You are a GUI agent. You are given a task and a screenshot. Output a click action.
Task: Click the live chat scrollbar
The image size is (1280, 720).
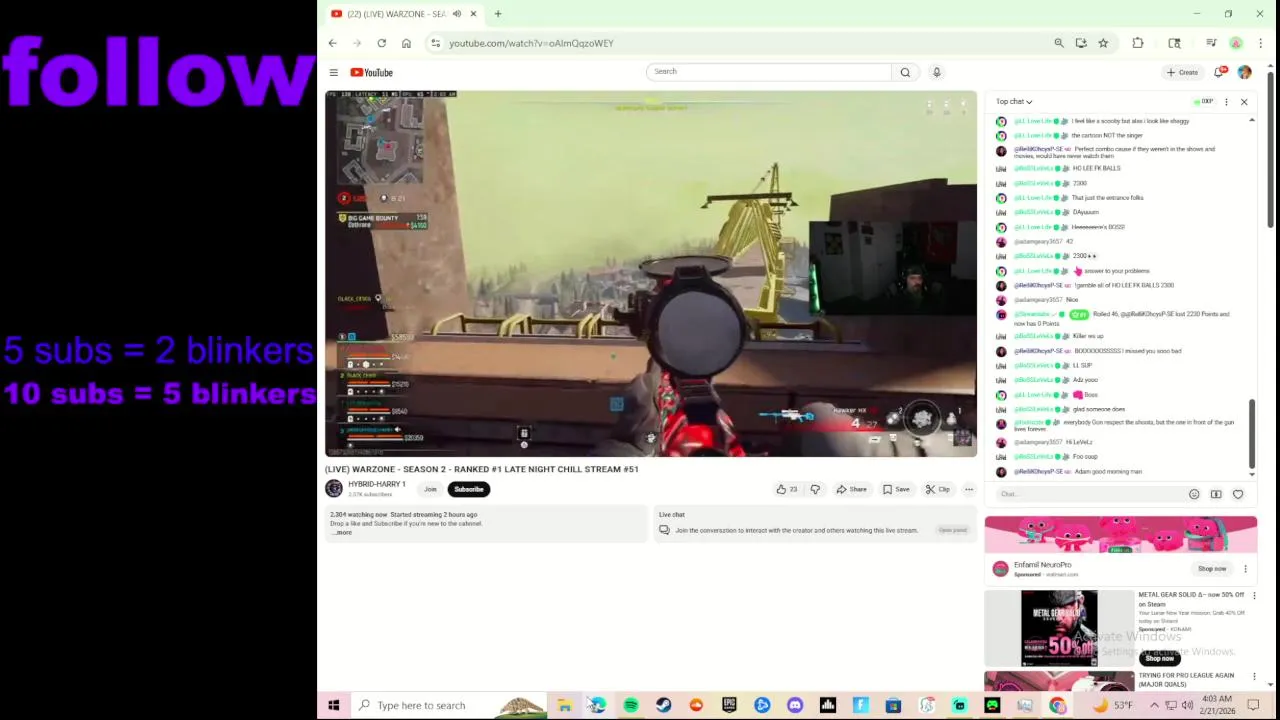(1252, 433)
